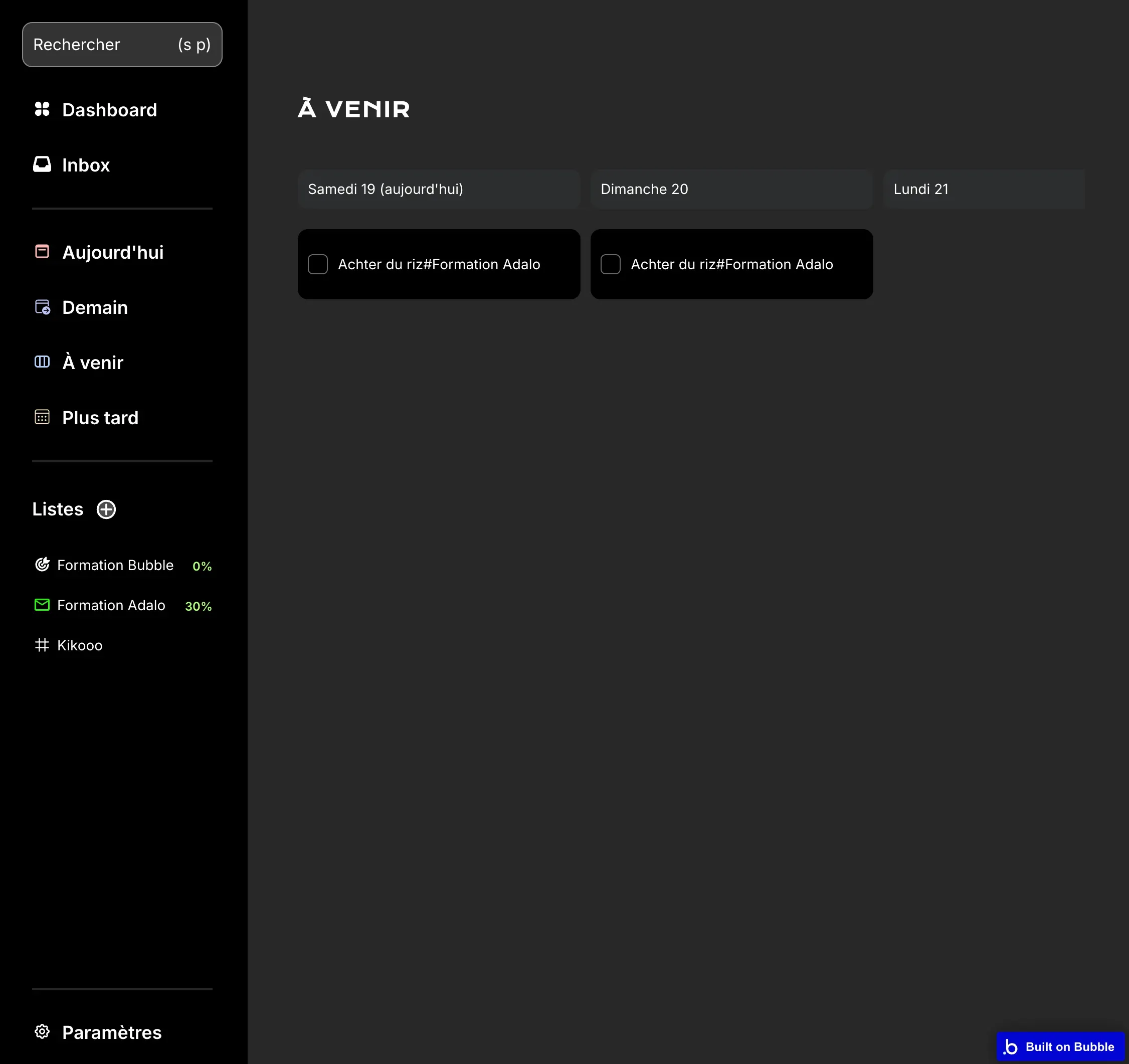This screenshot has height=1064, width=1129.
Task: Click the À venir columns icon
Action: (x=42, y=362)
